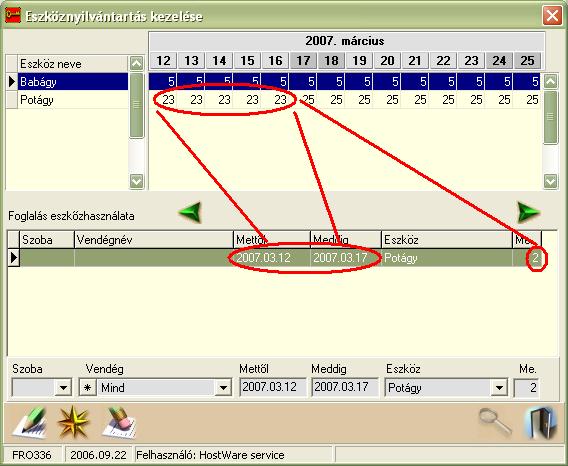
Task: Click day 23 header in calendar
Action: (x=472, y=61)
